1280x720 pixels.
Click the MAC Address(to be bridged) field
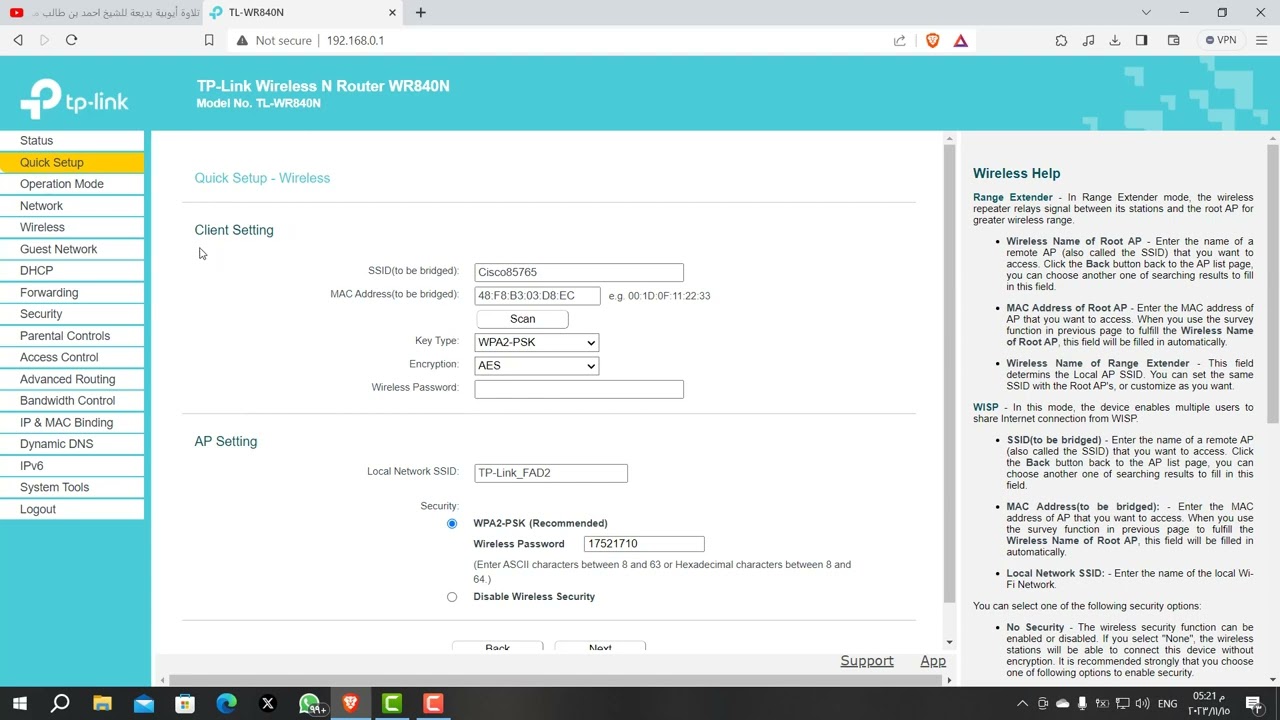(537, 296)
